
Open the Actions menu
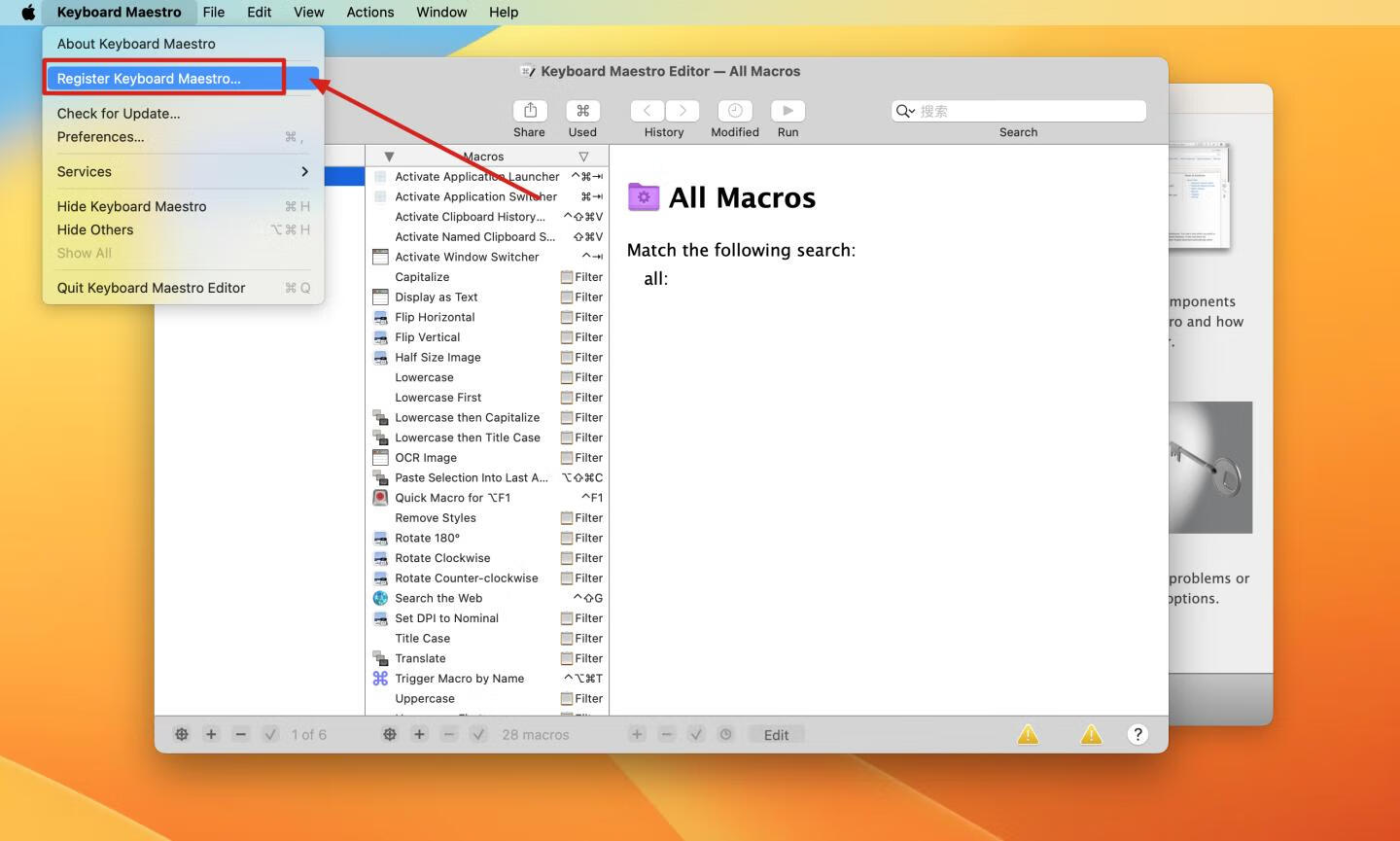pos(370,13)
